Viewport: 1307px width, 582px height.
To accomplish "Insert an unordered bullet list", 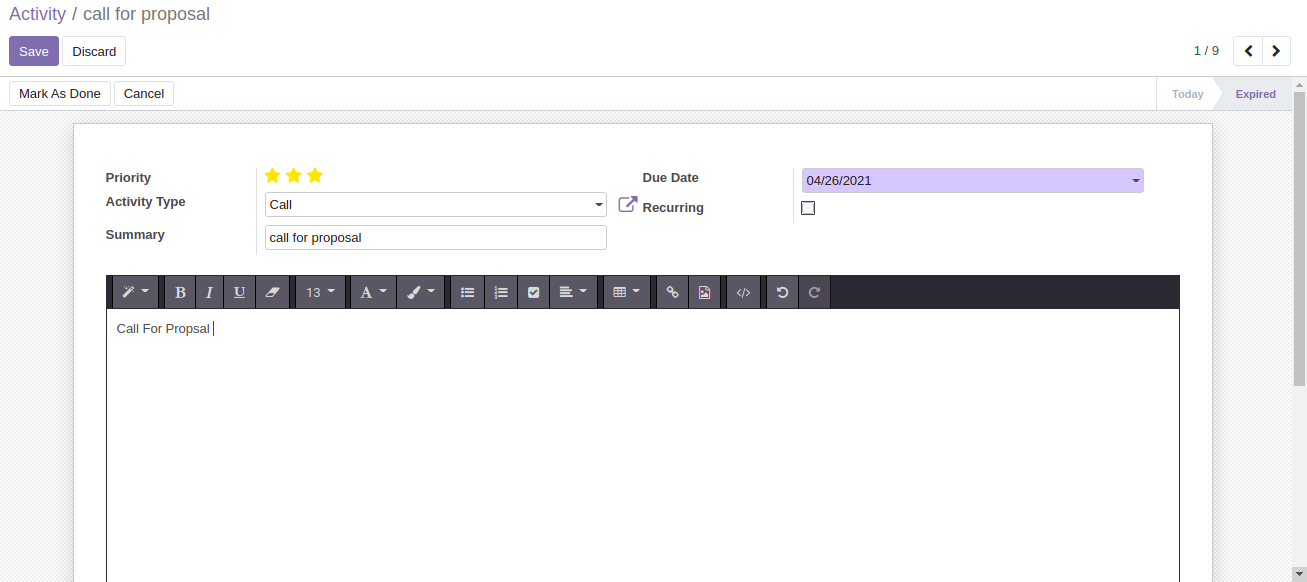I will (x=467, y=292).
